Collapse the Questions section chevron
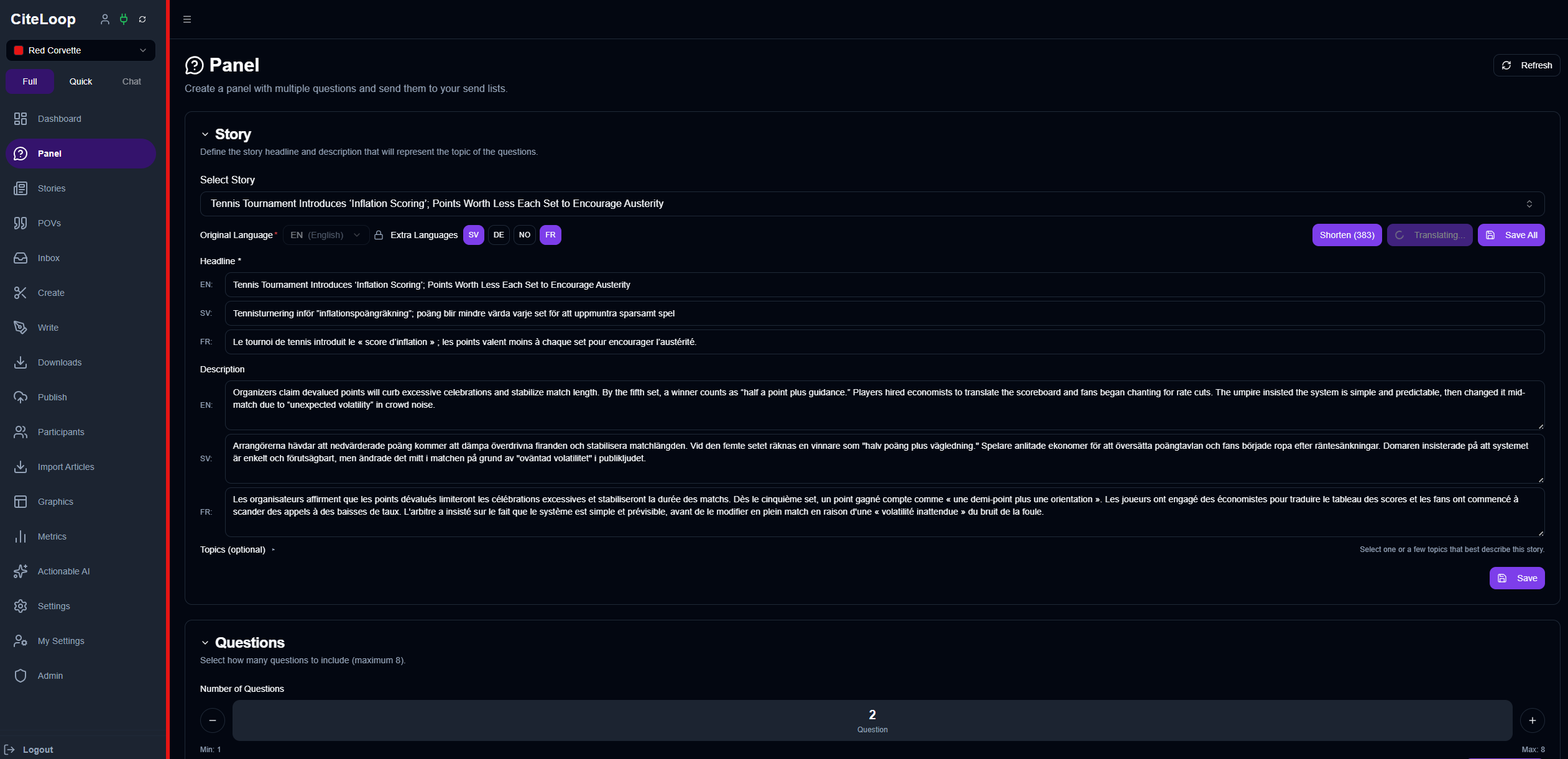Viewport: 1568px width, 759px height. 205,643
